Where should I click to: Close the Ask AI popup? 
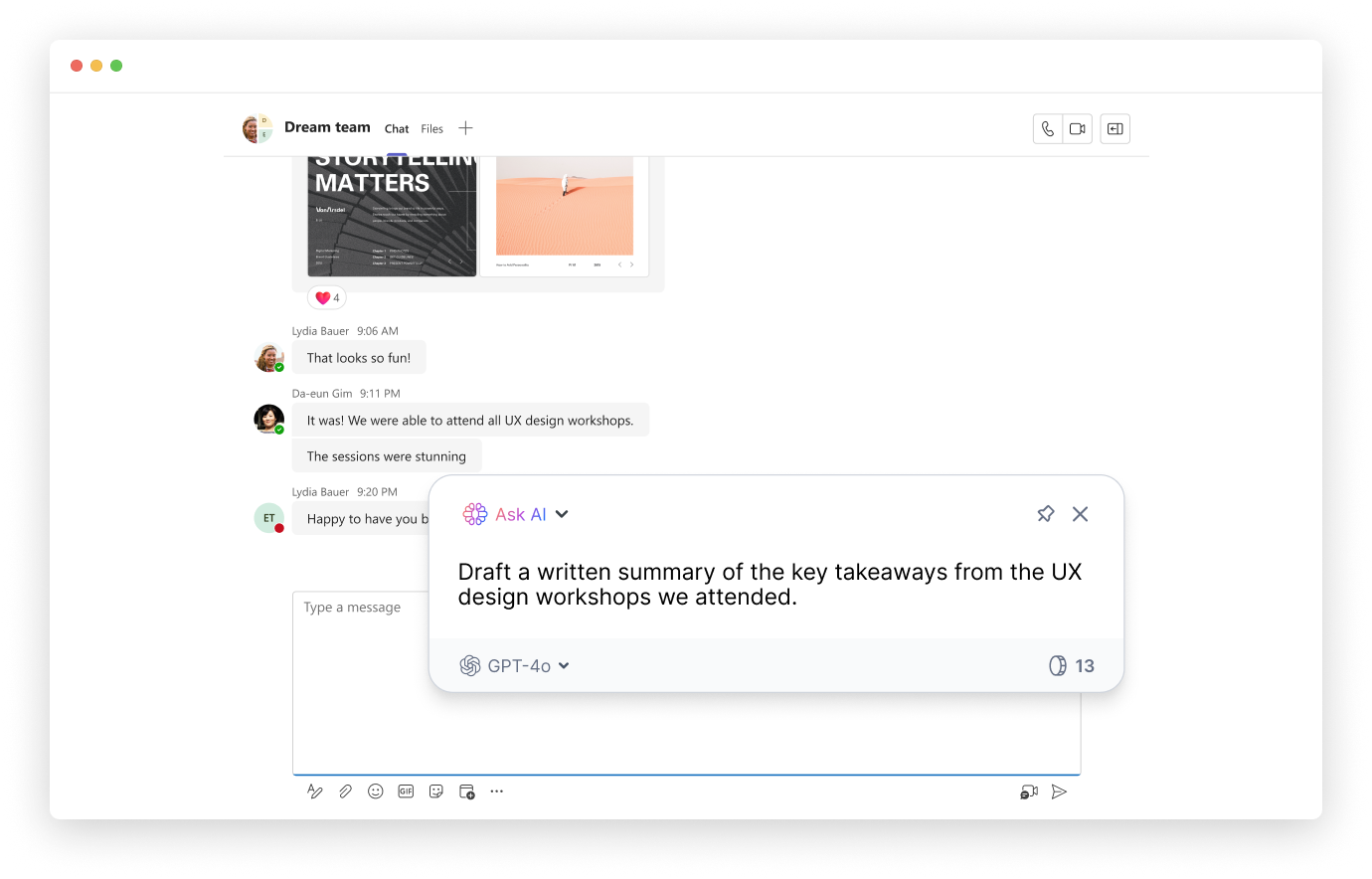(1081, 514)
